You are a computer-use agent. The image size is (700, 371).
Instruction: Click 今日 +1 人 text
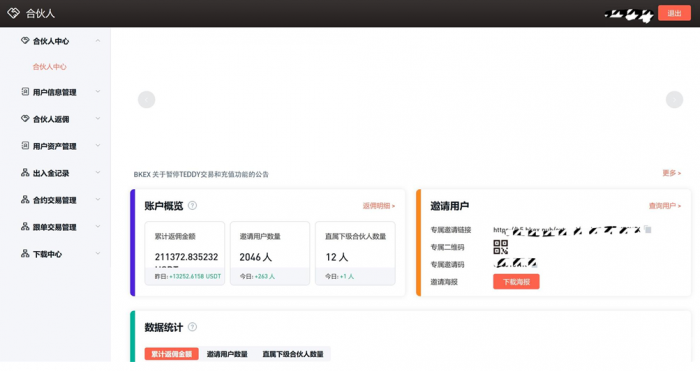click(339, 276)
